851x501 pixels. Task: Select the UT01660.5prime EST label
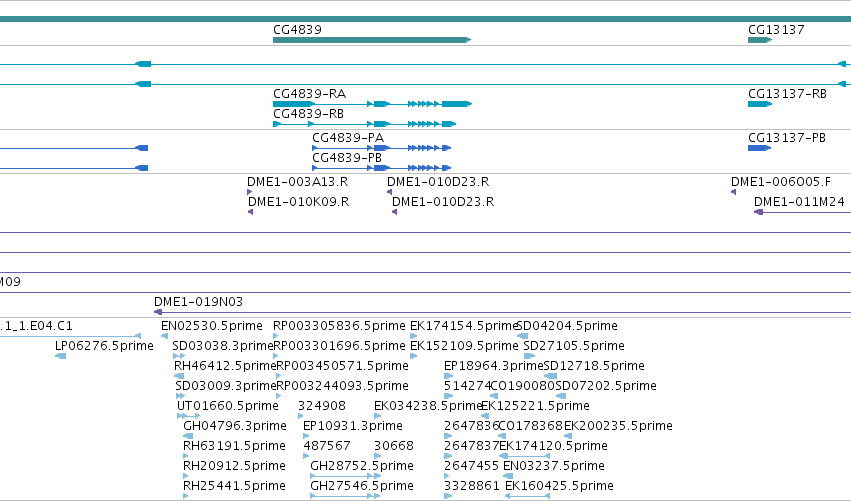(x=227, y=406)
